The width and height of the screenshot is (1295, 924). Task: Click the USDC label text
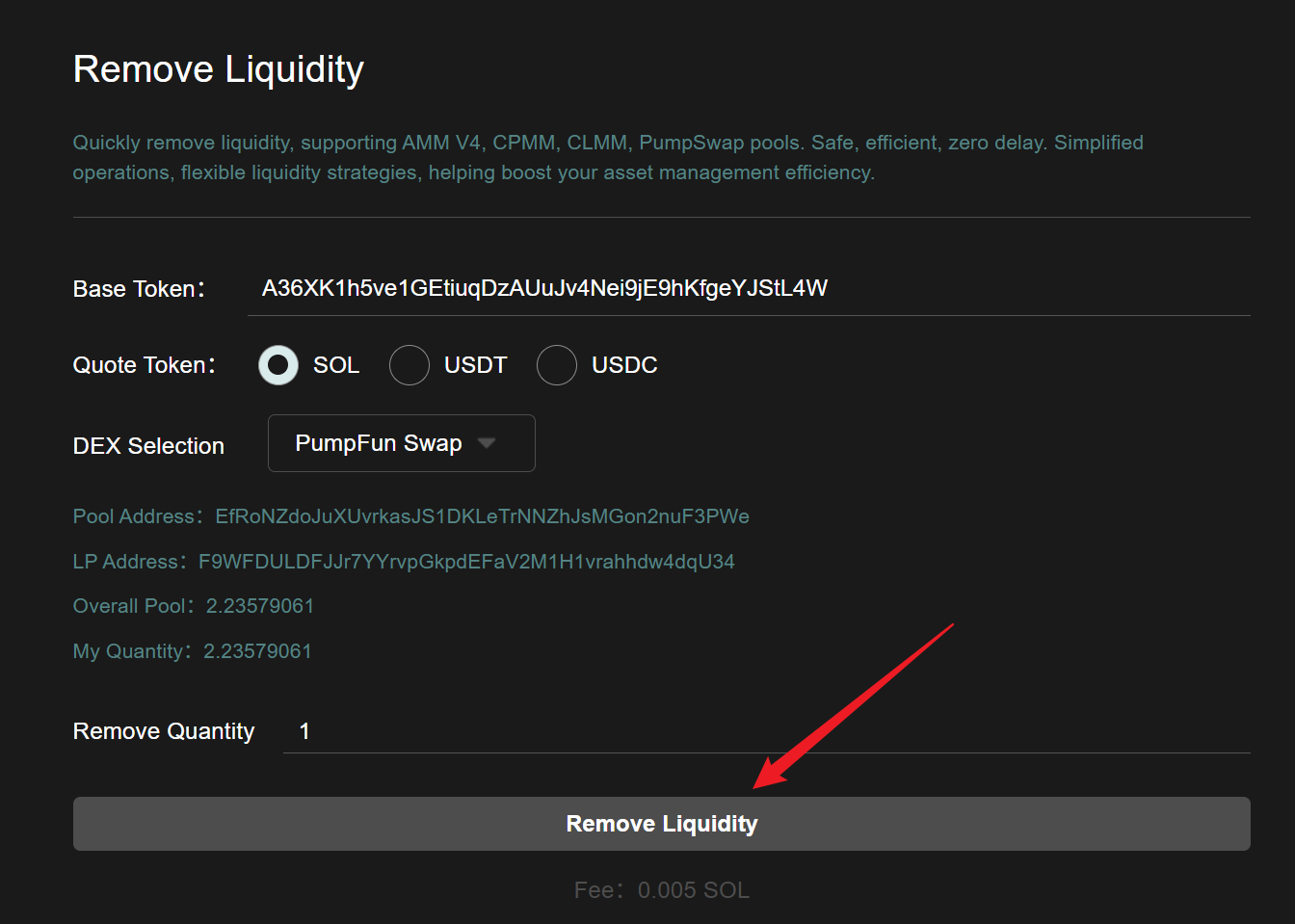(624, 365)
